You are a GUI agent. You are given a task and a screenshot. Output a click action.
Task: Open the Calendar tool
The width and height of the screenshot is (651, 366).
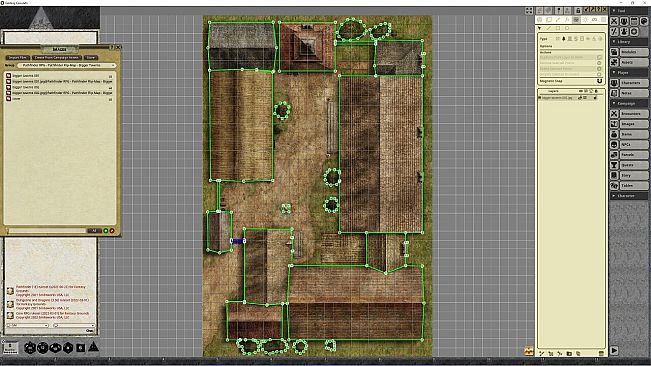pyautogui.click(x=634, y=21)
